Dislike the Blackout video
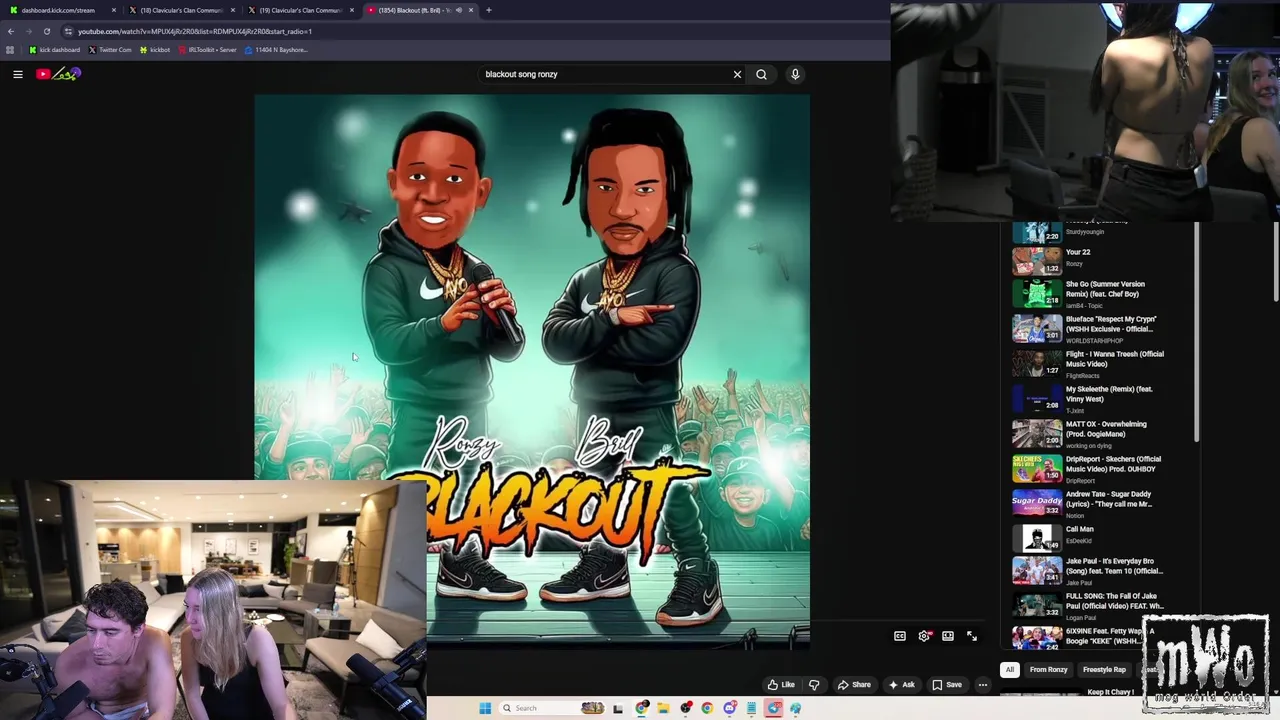Image resolution: width=1280 pixels, height=720 pixels. [x=814, y=685]
